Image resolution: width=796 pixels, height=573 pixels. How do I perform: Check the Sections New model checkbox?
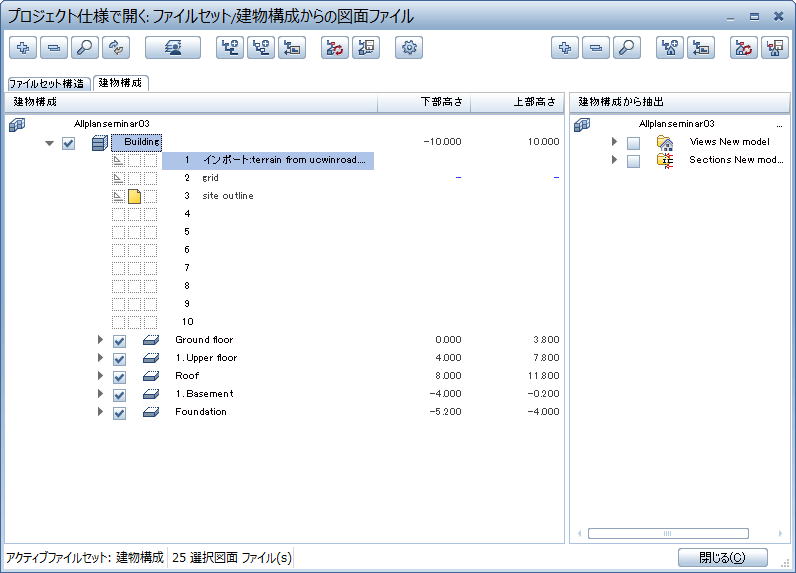tap(633, 161)
